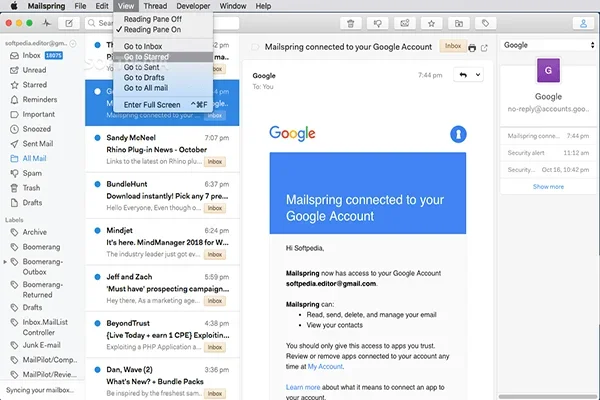This screenshot has height=400, width=600.
Task: Click the Google G avatar thumbnail
Action: [548, 70]
